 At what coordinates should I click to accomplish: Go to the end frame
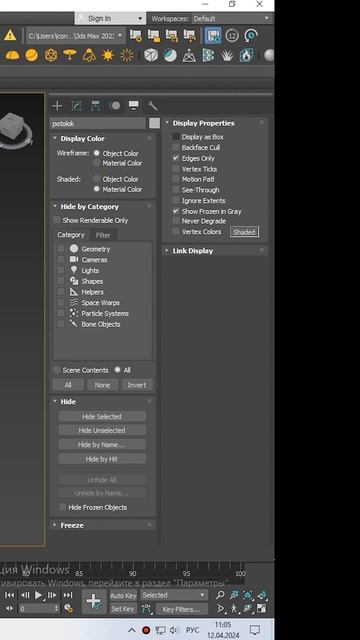point(68,595)
